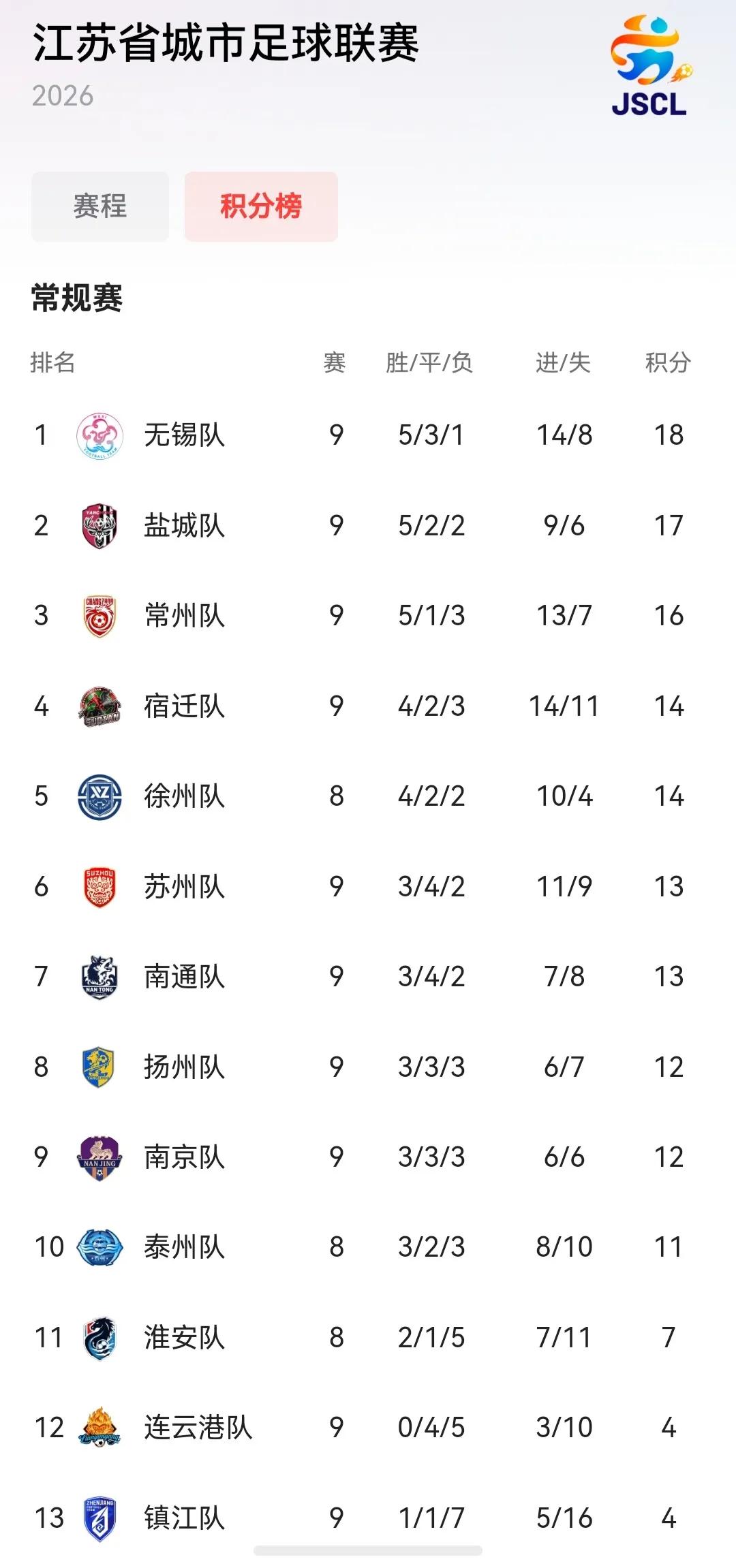Image resolution: width=736 pixels, height=1568 pixels.
Task: Open the 宿迁队 team logo
Action: point(99,706)
